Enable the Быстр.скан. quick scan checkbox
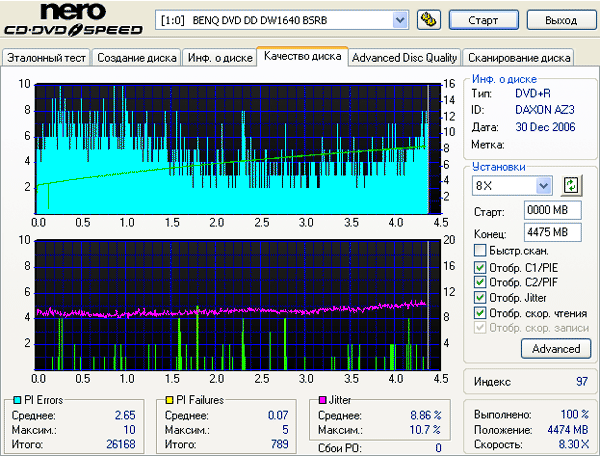 tap(480, 250)
